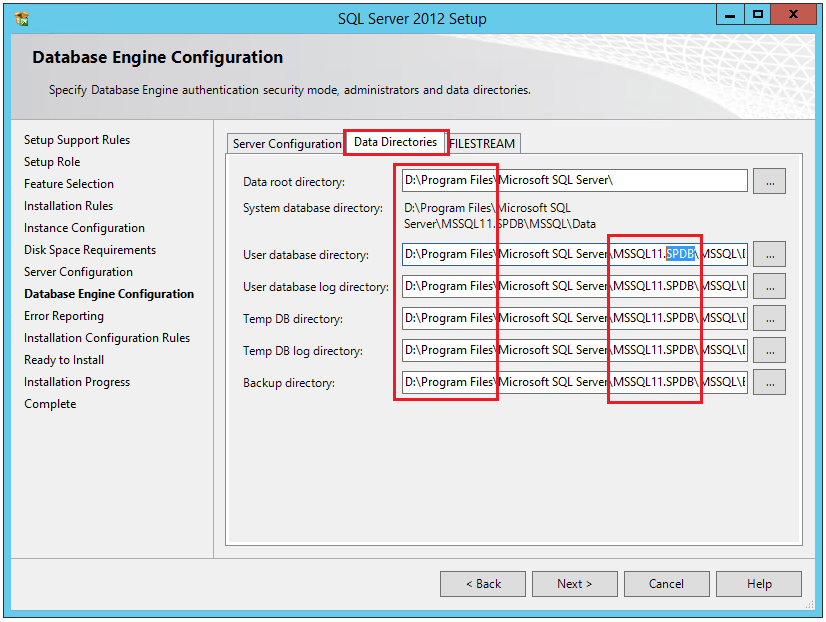The width and height of the screenshot is (826, 622).
Task: Click the Server Configuration step in sidebar
Action: coord(78,272)
